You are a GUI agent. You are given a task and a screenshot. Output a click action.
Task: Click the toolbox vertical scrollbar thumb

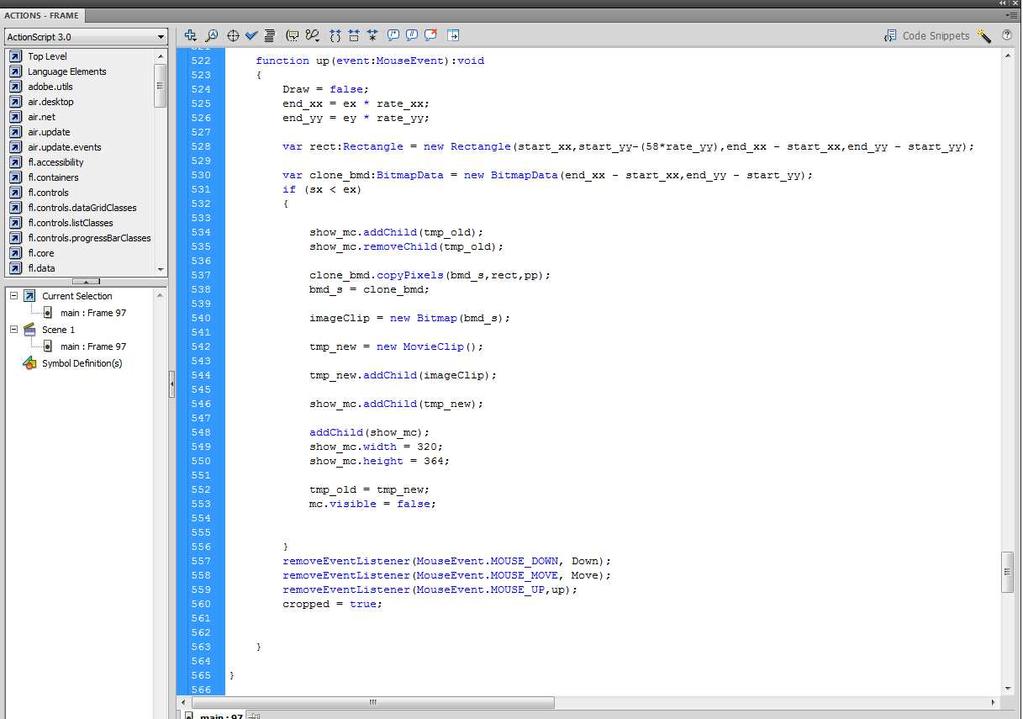tap(160, 85)
